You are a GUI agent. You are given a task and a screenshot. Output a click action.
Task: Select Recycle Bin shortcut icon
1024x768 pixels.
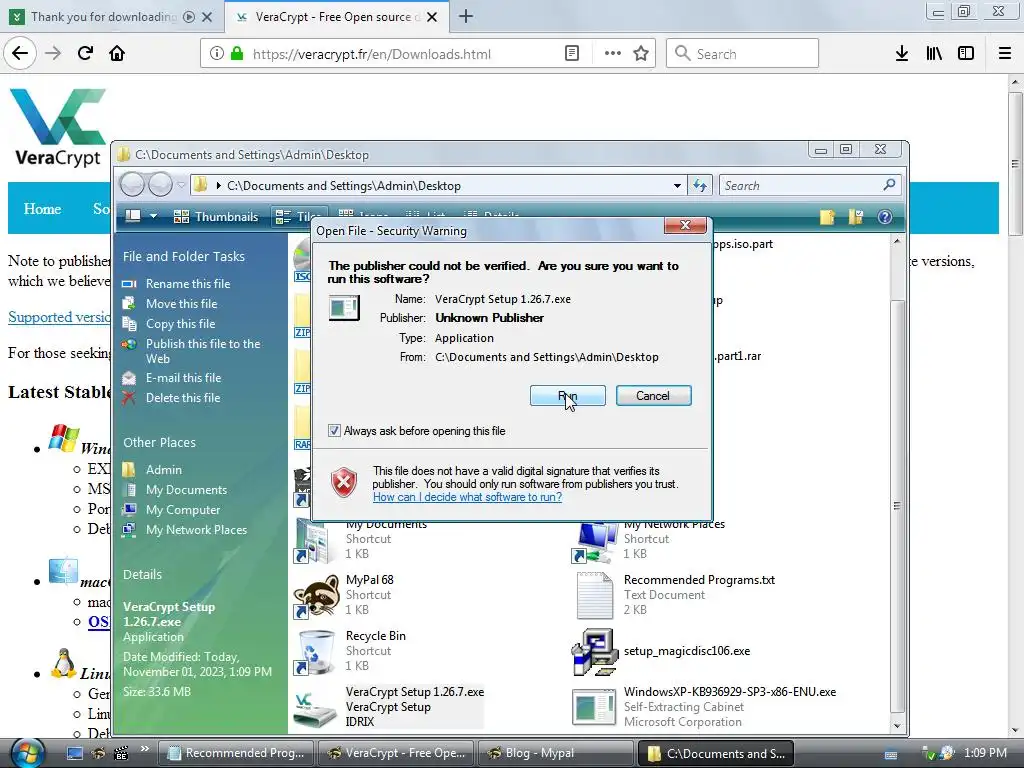pyautogui.click(x=315, y=652)
